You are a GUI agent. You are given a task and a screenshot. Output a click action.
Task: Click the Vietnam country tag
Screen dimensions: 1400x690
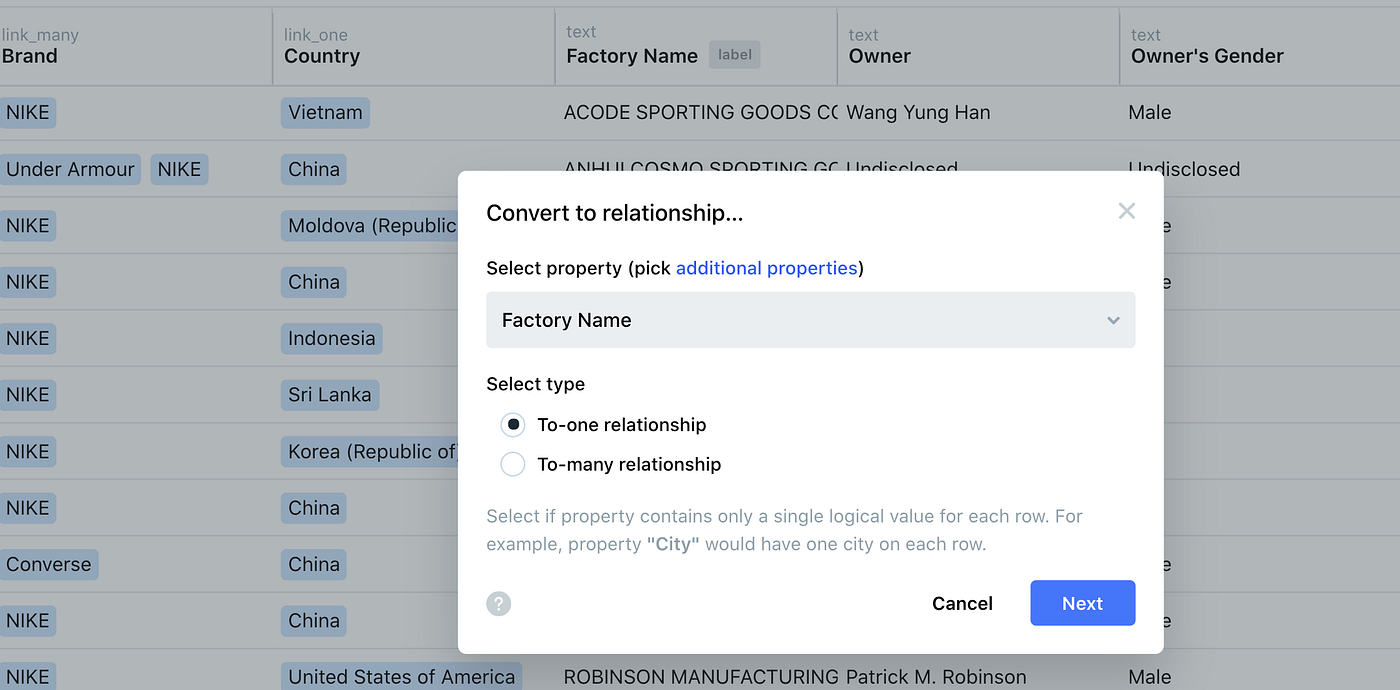coord(325,112)
